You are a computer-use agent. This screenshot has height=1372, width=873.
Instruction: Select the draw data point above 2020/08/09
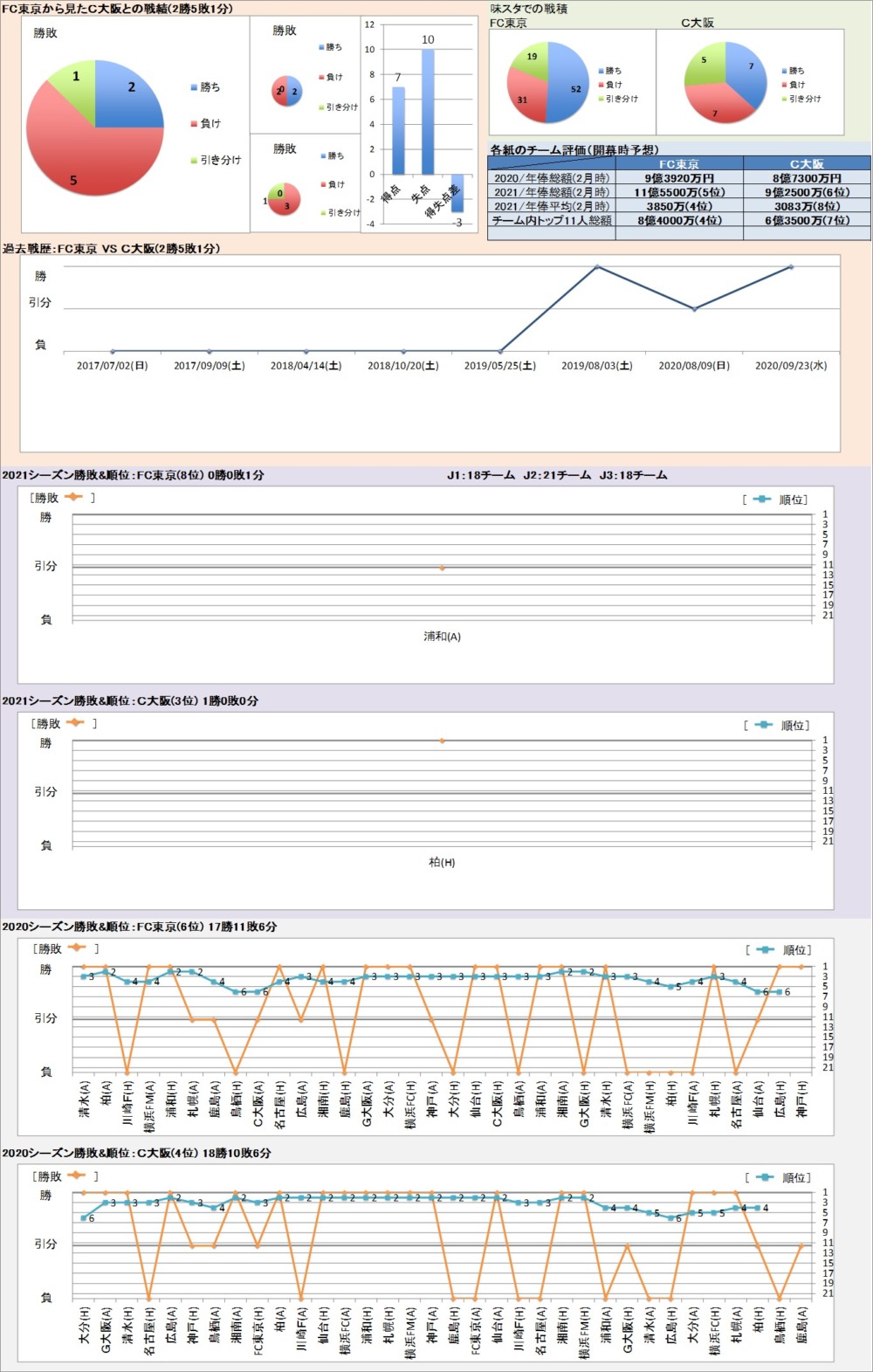coord(694,309)
